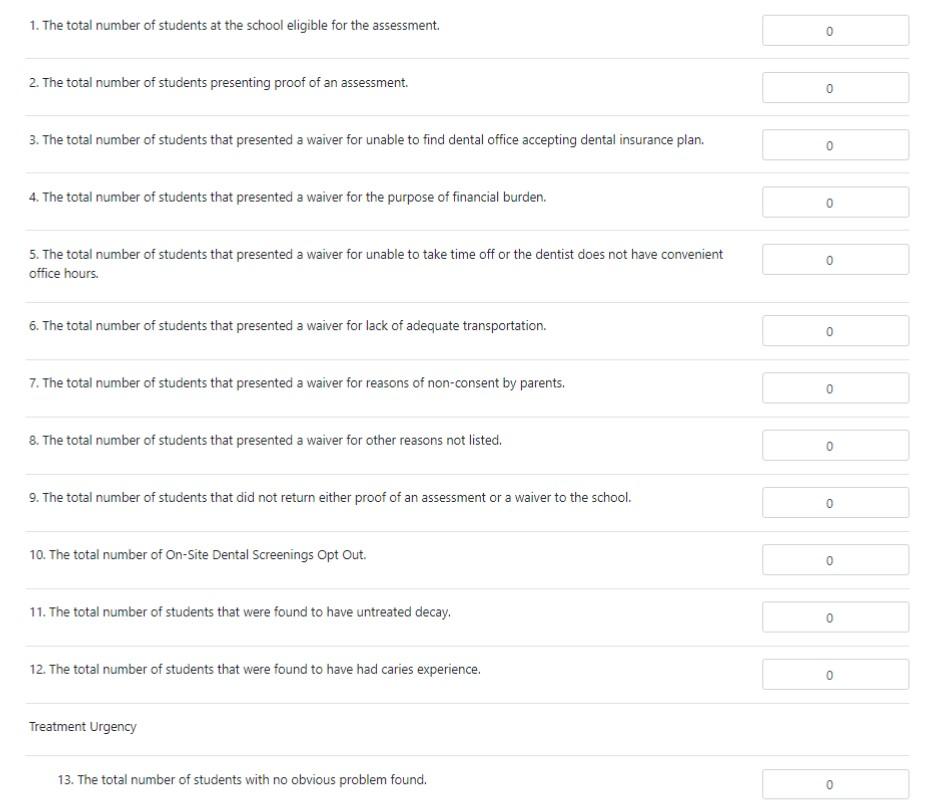927x806 pixels.
Task: Click question 10 On-Site Dental Screenings text
Action: click(x=197, y=555)
